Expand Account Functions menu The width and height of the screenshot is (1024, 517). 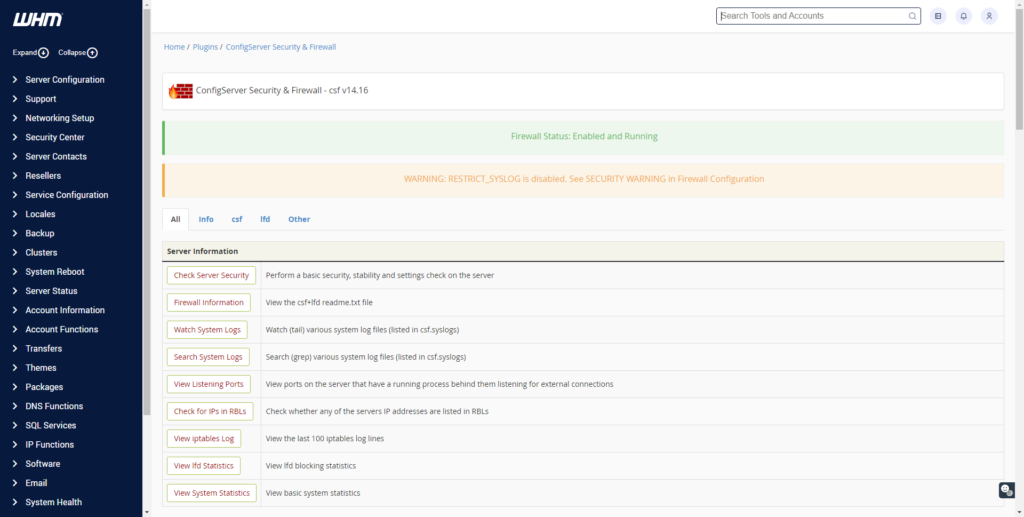[x=61, y=329]
